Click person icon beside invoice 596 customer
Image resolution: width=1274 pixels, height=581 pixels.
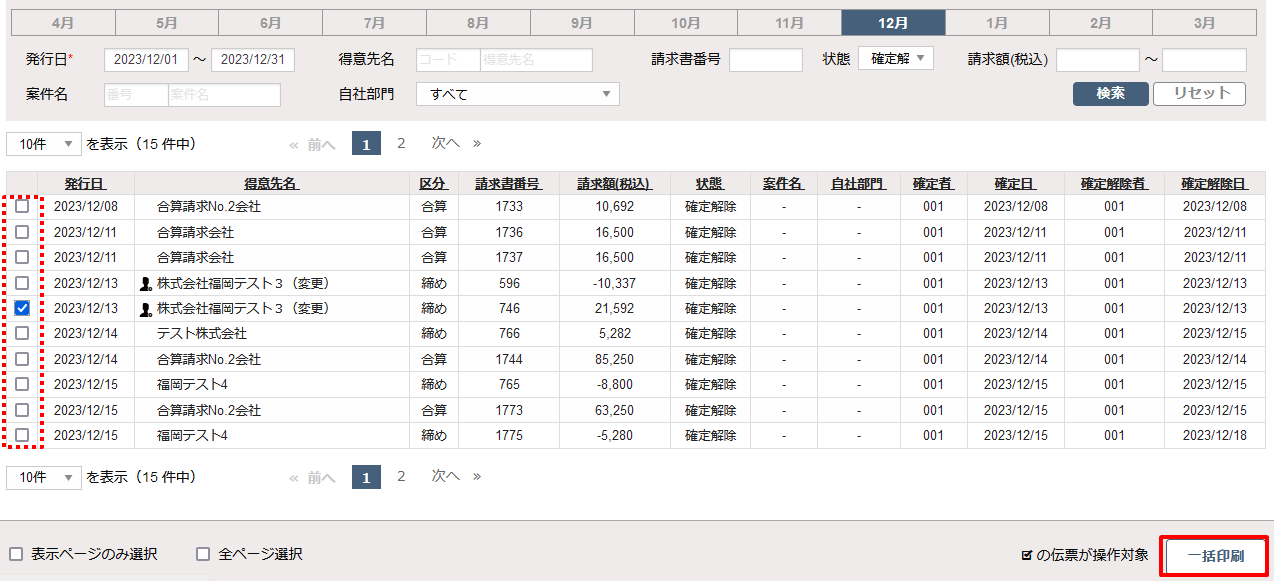(x=146, y=284)
